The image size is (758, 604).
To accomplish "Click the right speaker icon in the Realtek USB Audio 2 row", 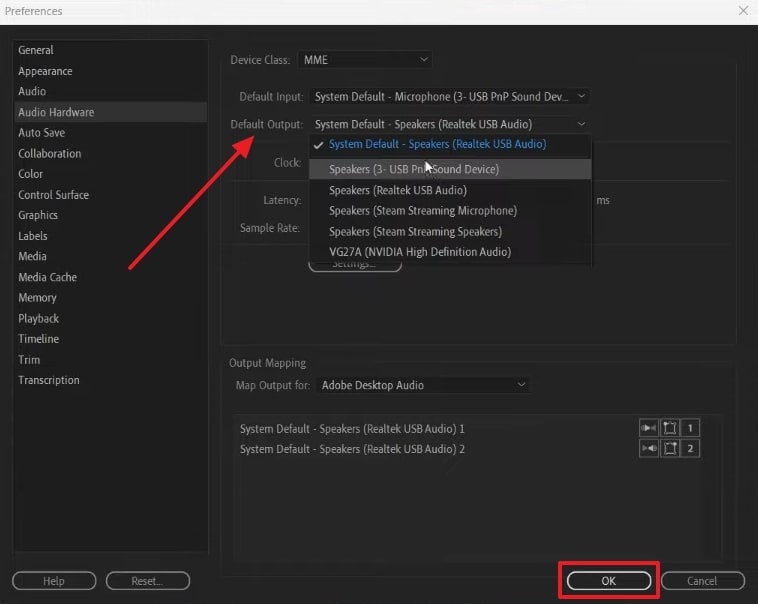I will tap(649, 449).
